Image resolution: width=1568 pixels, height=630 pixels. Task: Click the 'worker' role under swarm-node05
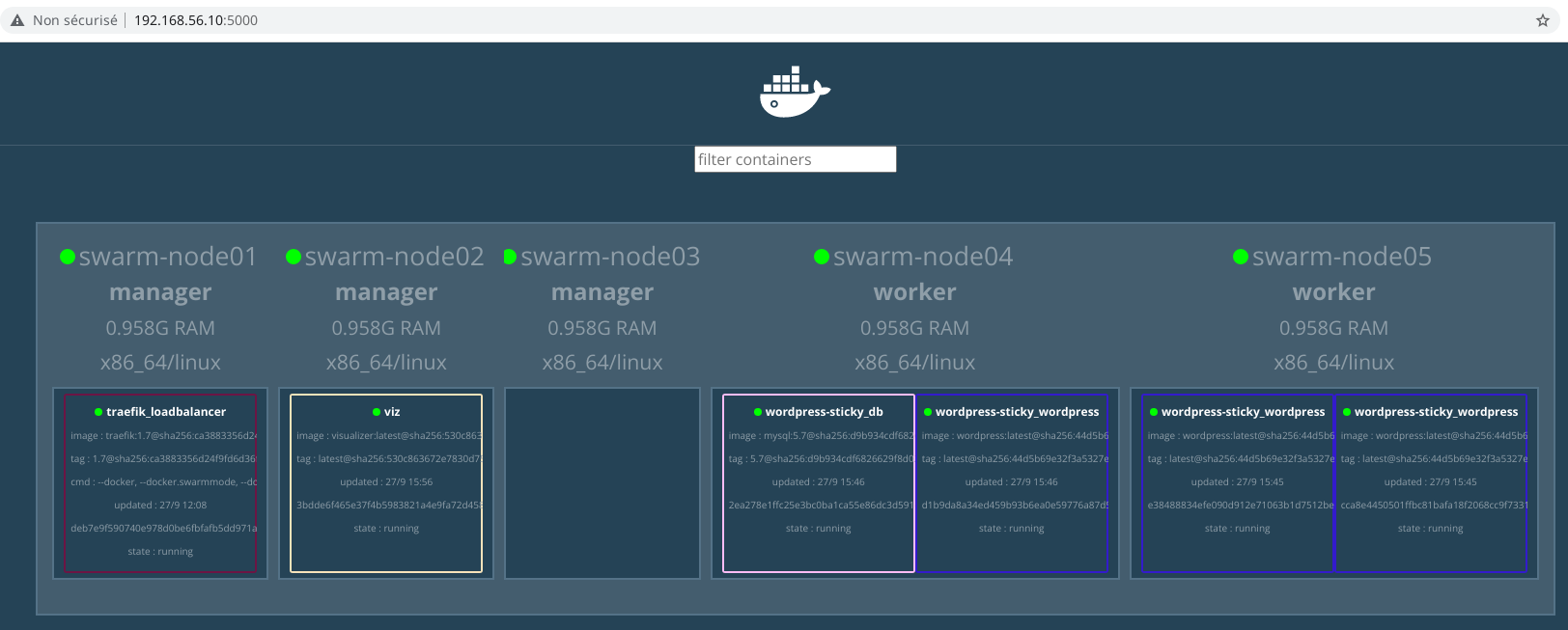click(x=1334, y=292)
